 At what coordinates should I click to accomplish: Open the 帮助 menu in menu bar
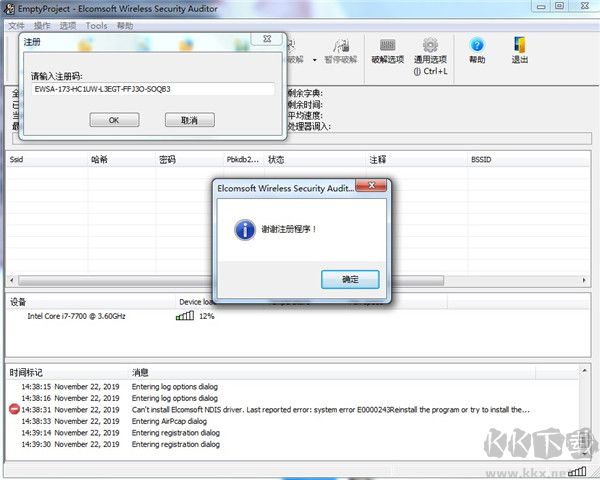click(125, 26)
